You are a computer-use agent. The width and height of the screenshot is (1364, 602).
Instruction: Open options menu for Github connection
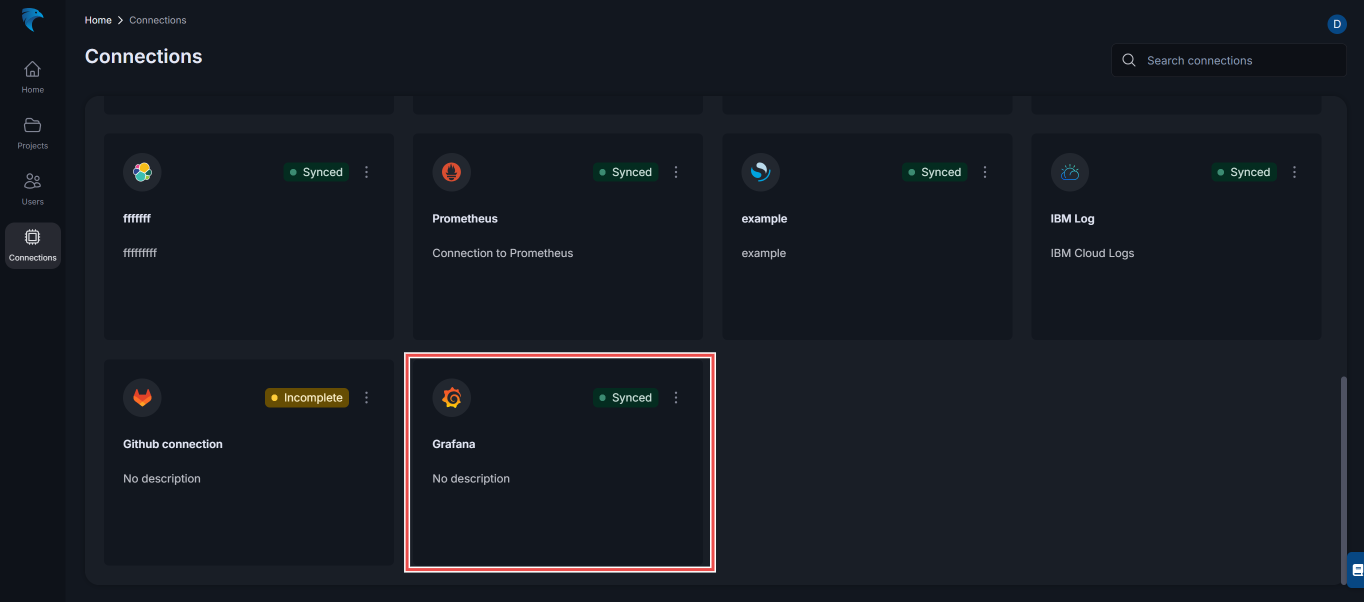[x=366, y=397]
